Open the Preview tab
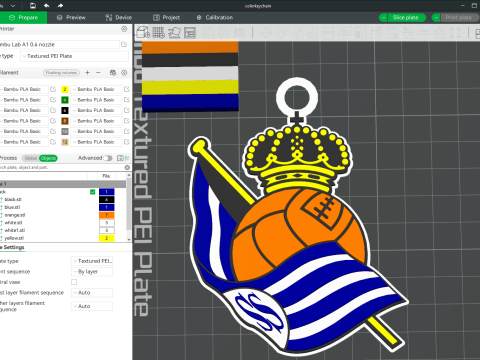The height and width of the screenshot is (360, 480). point(71,18)
